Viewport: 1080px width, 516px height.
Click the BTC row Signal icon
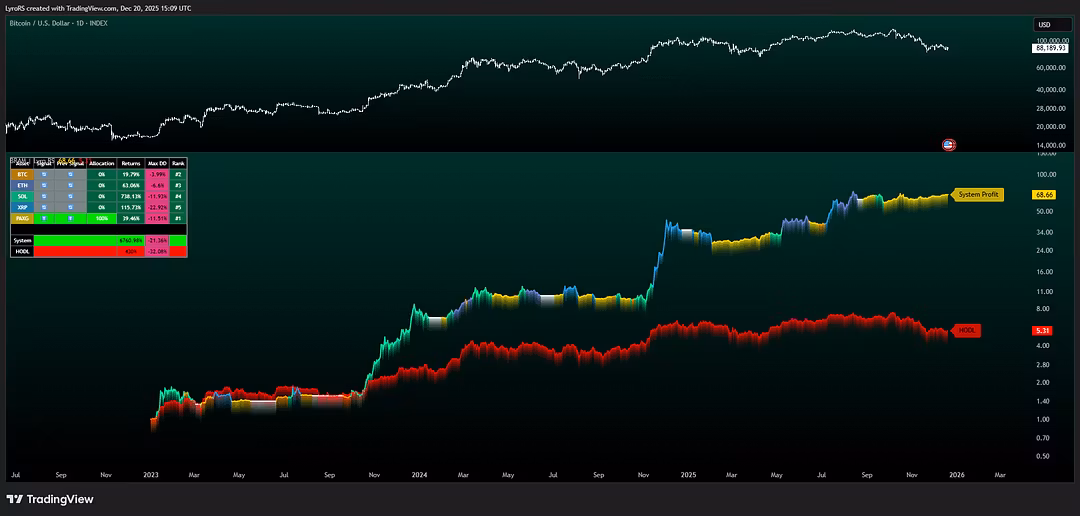(x=44, y=174)
